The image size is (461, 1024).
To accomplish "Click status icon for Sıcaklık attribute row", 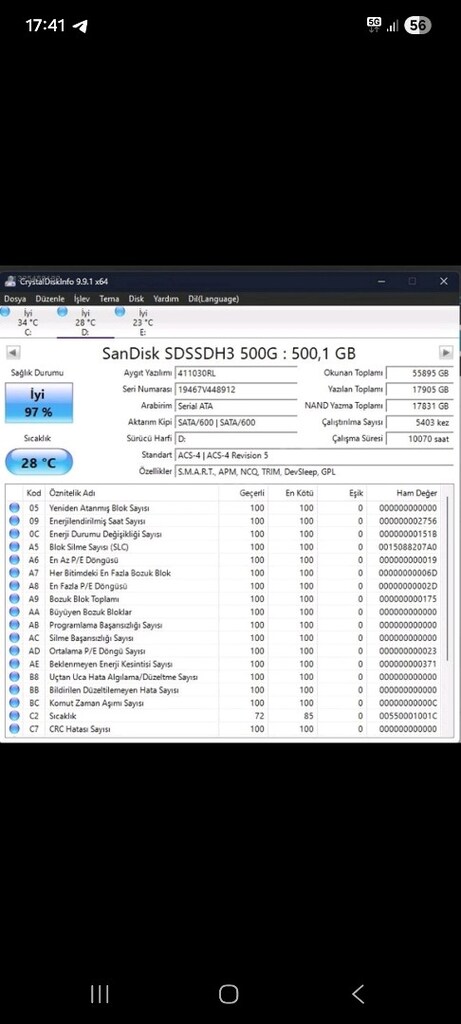I will (x=14, y=716).
